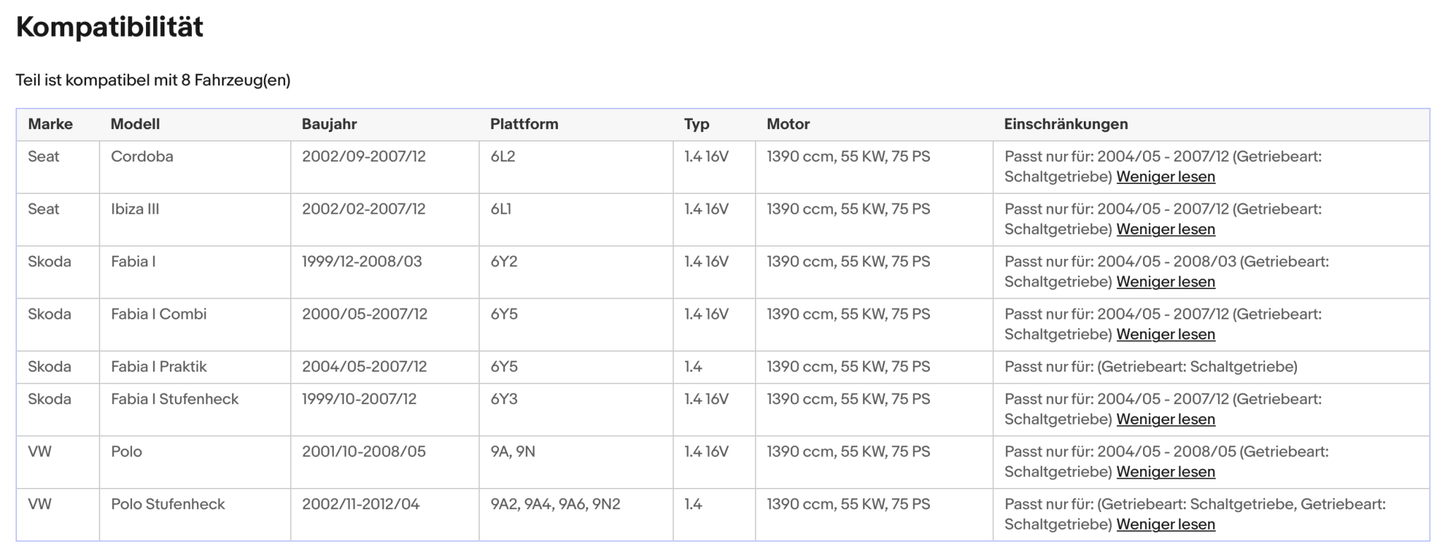Image resolution: width=1445 pixels, height=550 pixels.
Task: Click the 'Fabia I Praktik' model cell
Action: coord(159,367)
